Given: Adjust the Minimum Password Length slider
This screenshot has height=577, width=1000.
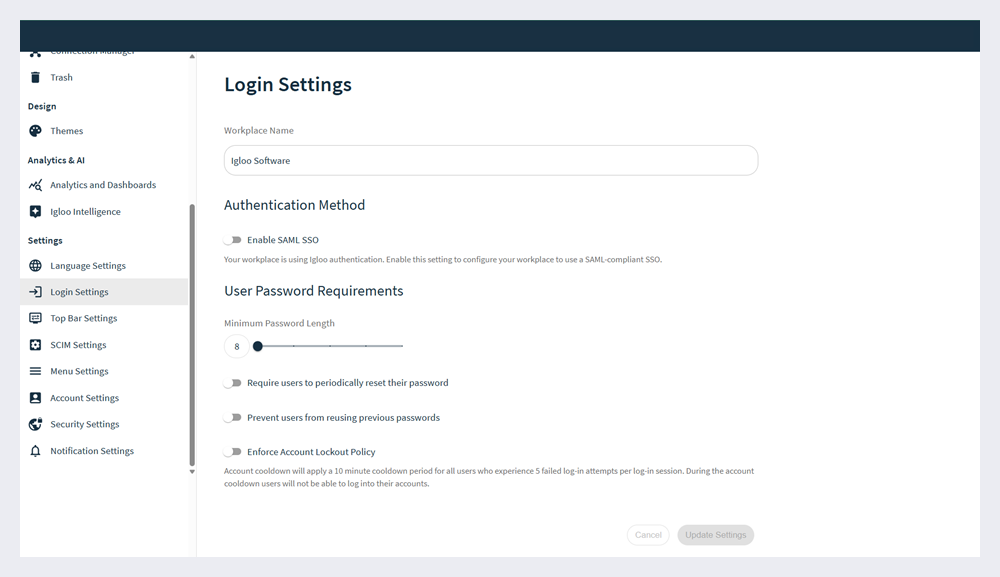Looking at the screenshot, I should (258, 346).
